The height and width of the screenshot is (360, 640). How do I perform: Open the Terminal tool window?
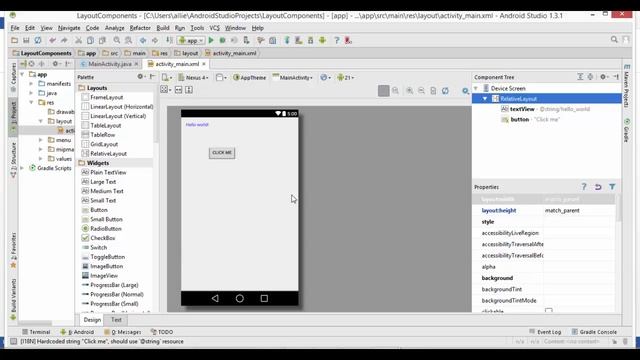[36, 332]
